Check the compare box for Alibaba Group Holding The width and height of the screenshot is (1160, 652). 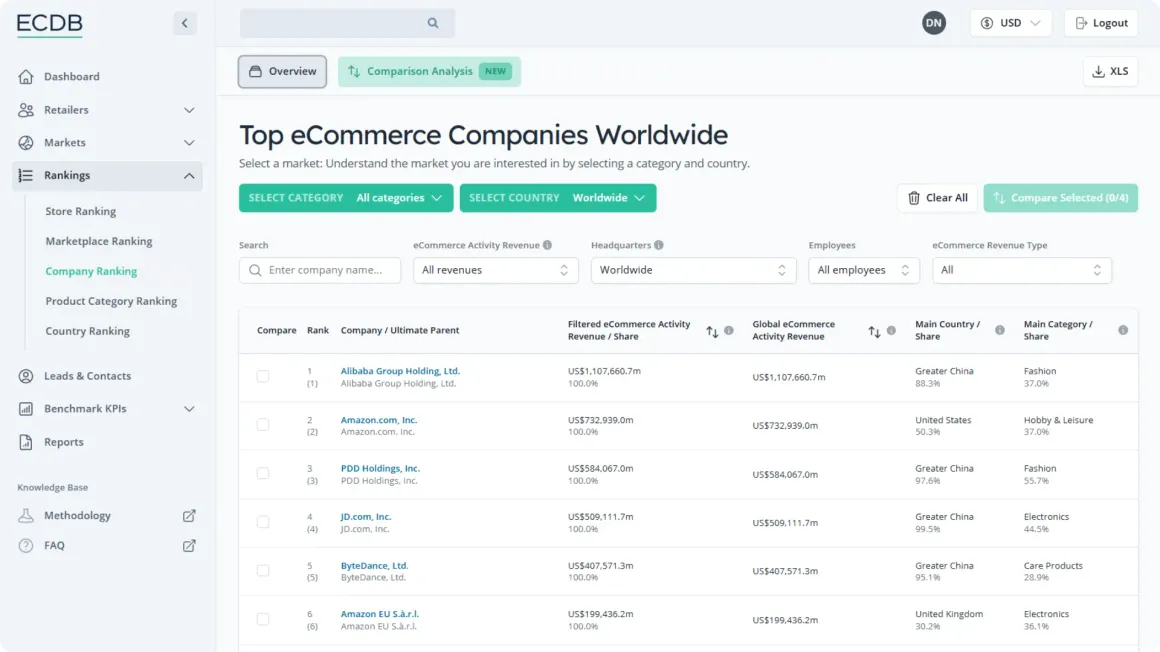point(263,376)
